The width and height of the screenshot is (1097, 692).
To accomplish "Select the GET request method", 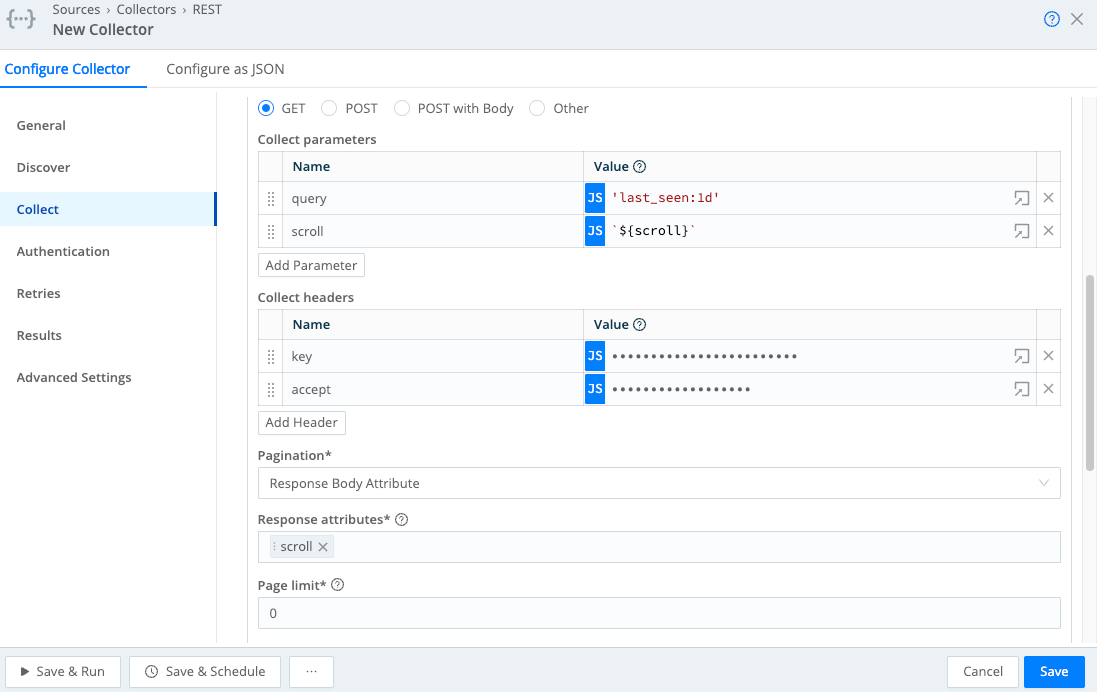I will pyautogui.click(x=263, y=107).
